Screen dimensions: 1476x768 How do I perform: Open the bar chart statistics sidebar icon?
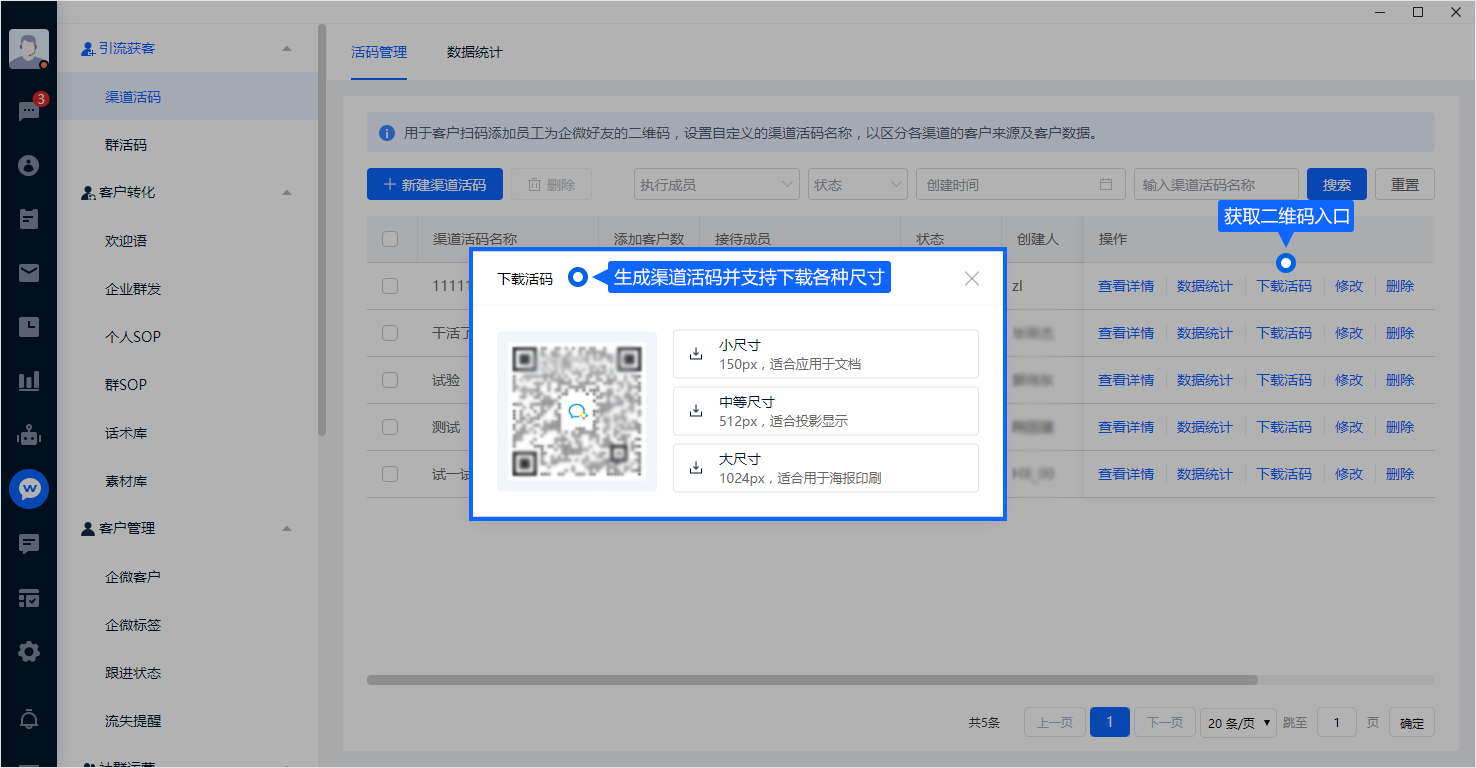28,381
